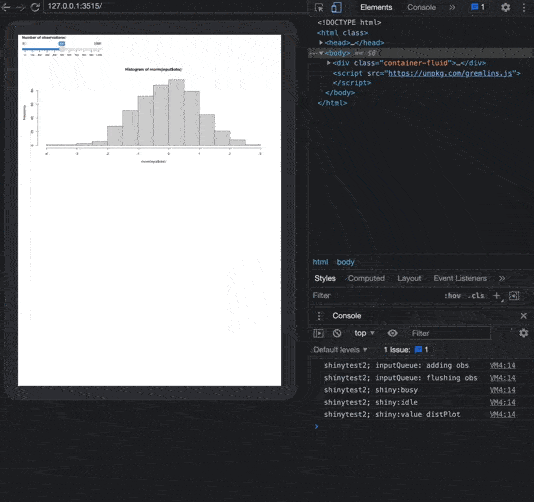Toggle the :hov element state panel

click(453, 296)
